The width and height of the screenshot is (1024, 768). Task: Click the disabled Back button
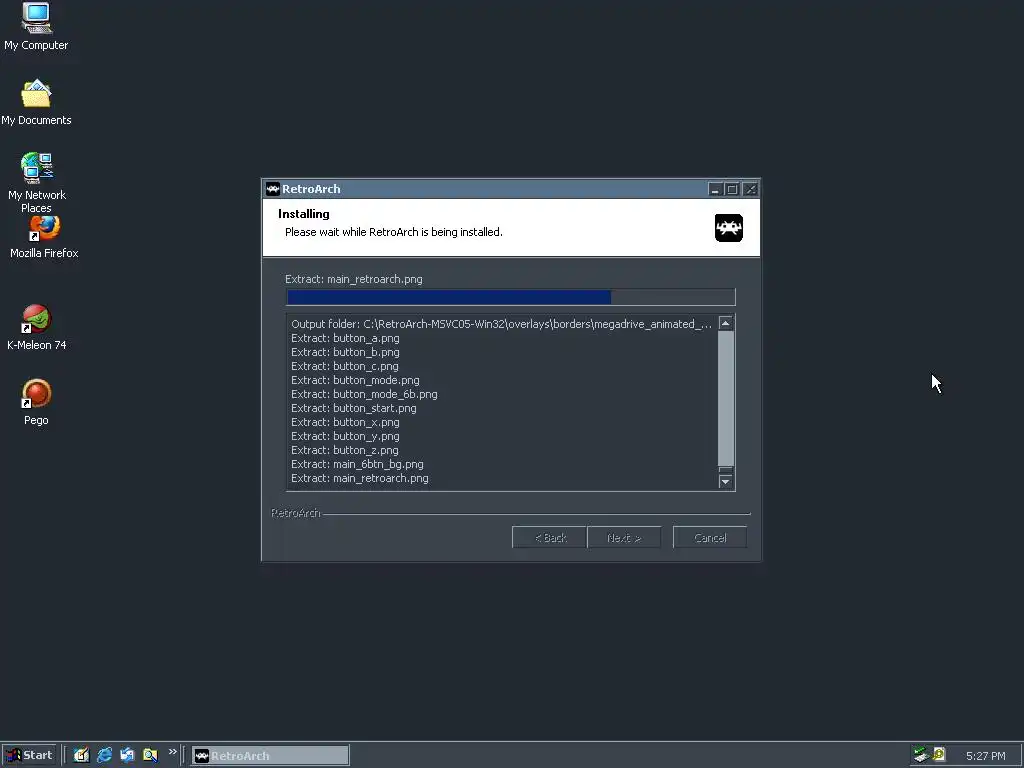(x=549, y=537)
